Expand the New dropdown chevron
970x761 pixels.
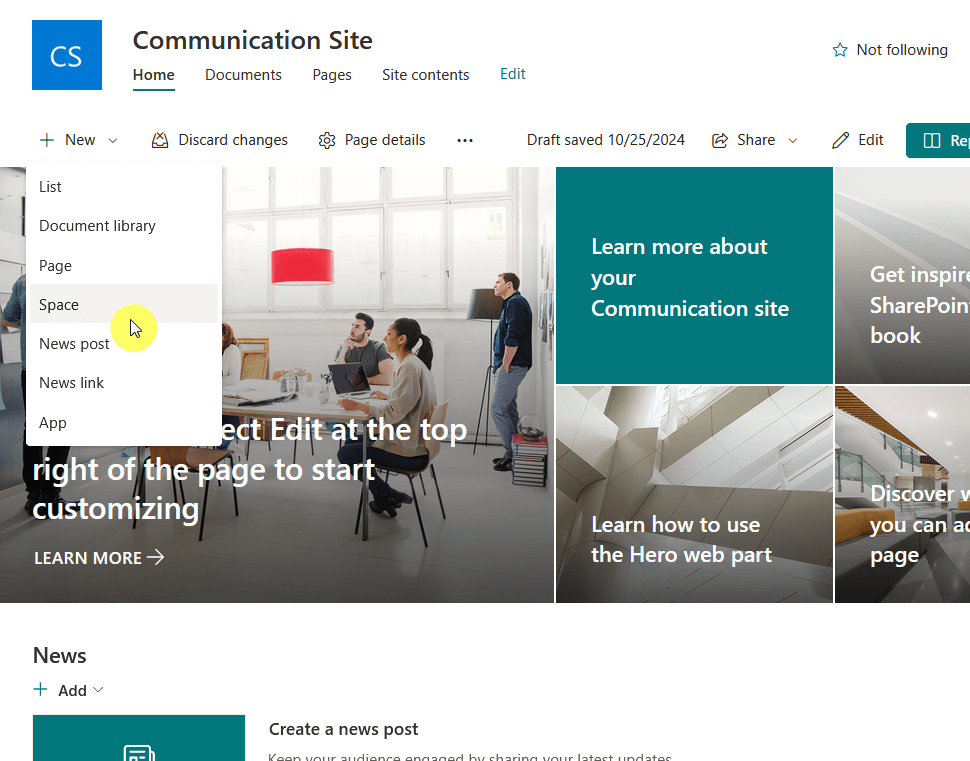pyautogui.click(x=113, y=140)
